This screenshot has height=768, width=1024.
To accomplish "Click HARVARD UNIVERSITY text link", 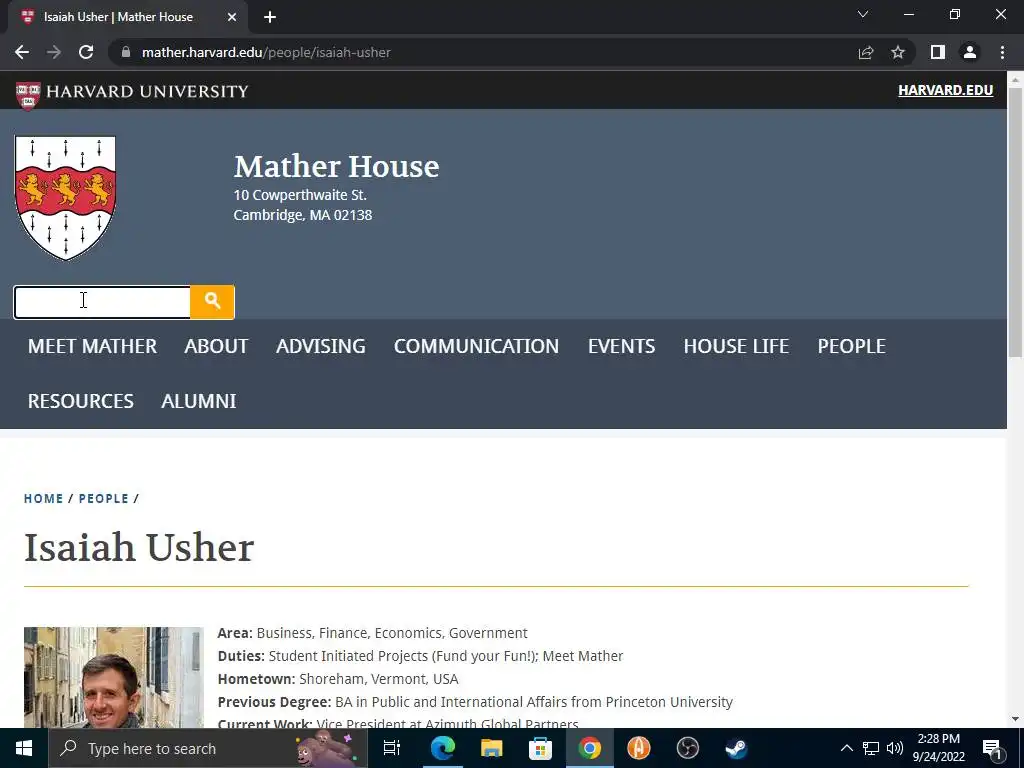I will tap(147, 91).
